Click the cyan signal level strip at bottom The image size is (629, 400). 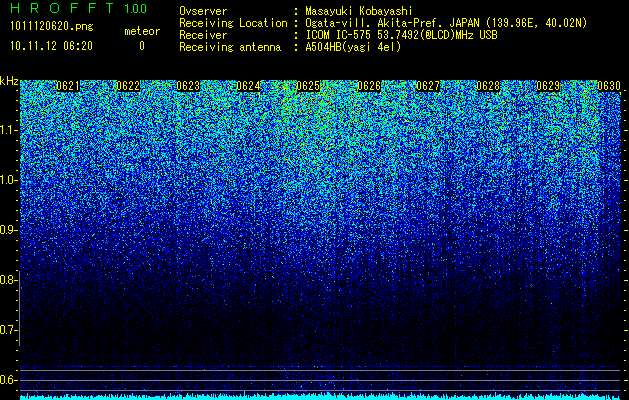[320, 397]
